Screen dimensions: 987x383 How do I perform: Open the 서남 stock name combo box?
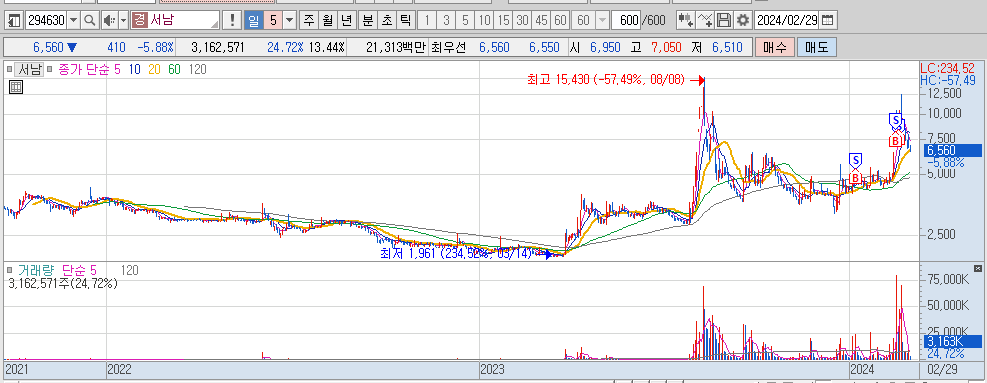pyautogui.click(x=176, y=20)
